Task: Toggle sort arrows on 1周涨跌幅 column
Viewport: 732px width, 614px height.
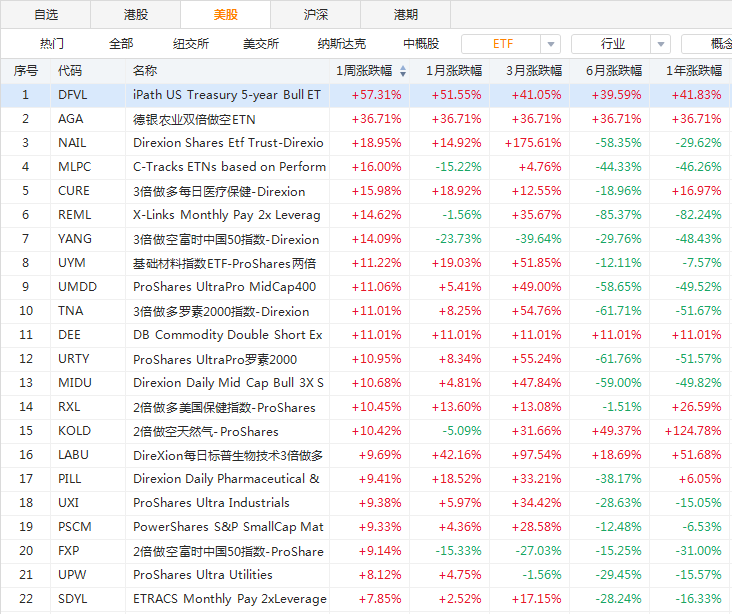Action: click(x=403, y=71)
